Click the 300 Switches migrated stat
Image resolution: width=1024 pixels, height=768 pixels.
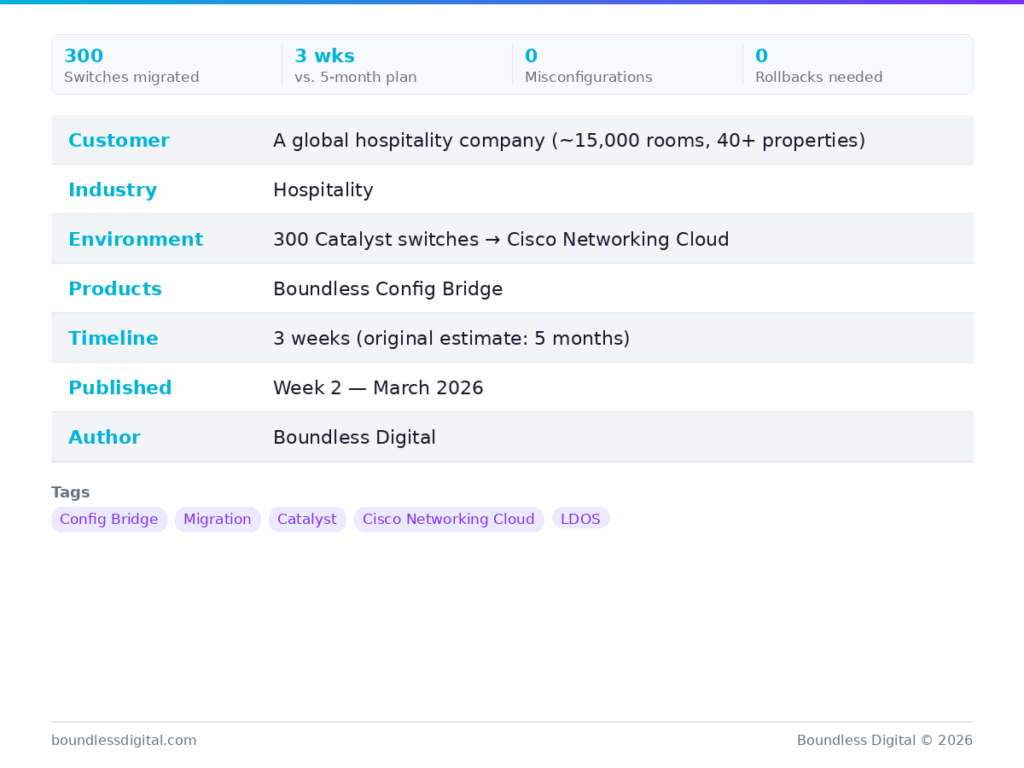(131, 65)
